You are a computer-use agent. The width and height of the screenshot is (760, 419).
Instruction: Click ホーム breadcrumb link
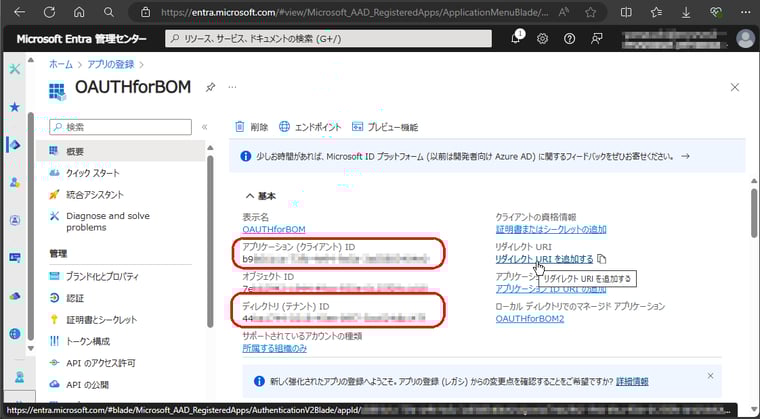point(61,64)
